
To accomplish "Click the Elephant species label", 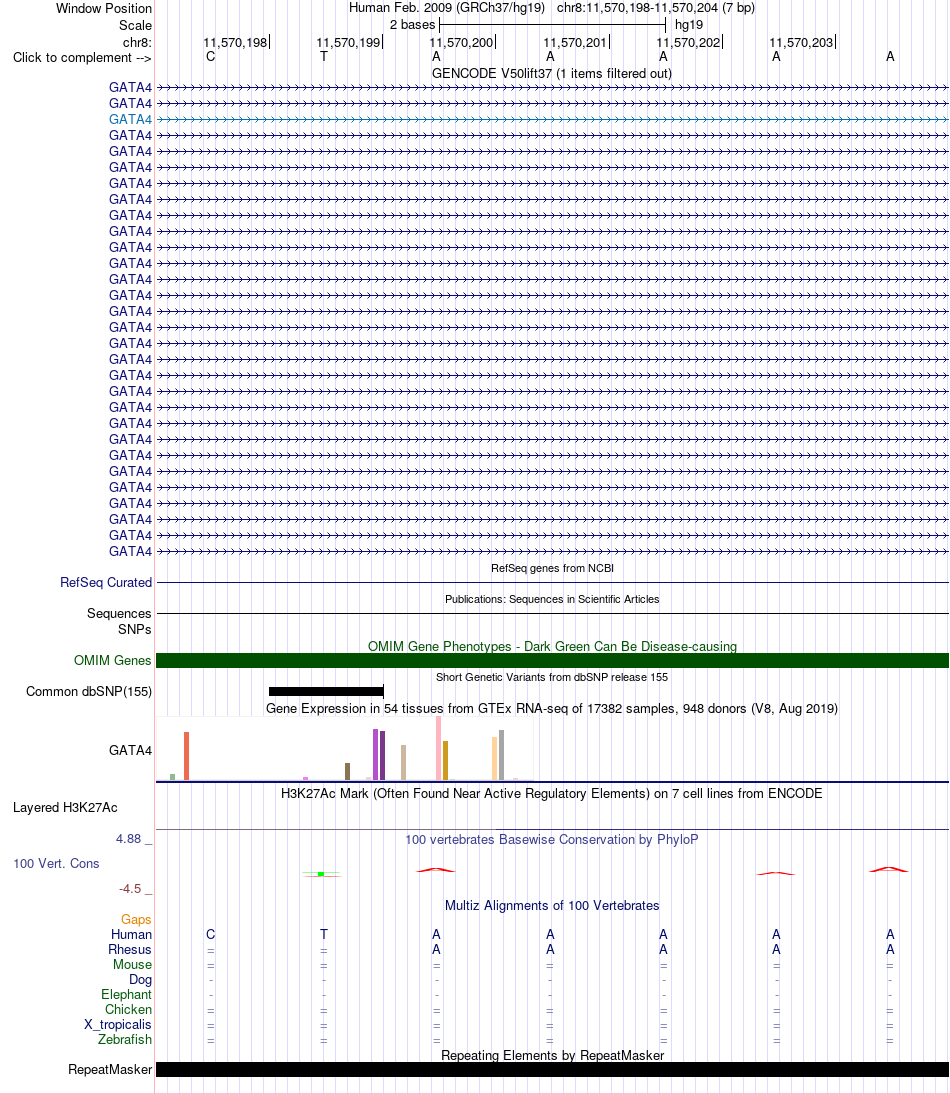I will click(126, 994).
